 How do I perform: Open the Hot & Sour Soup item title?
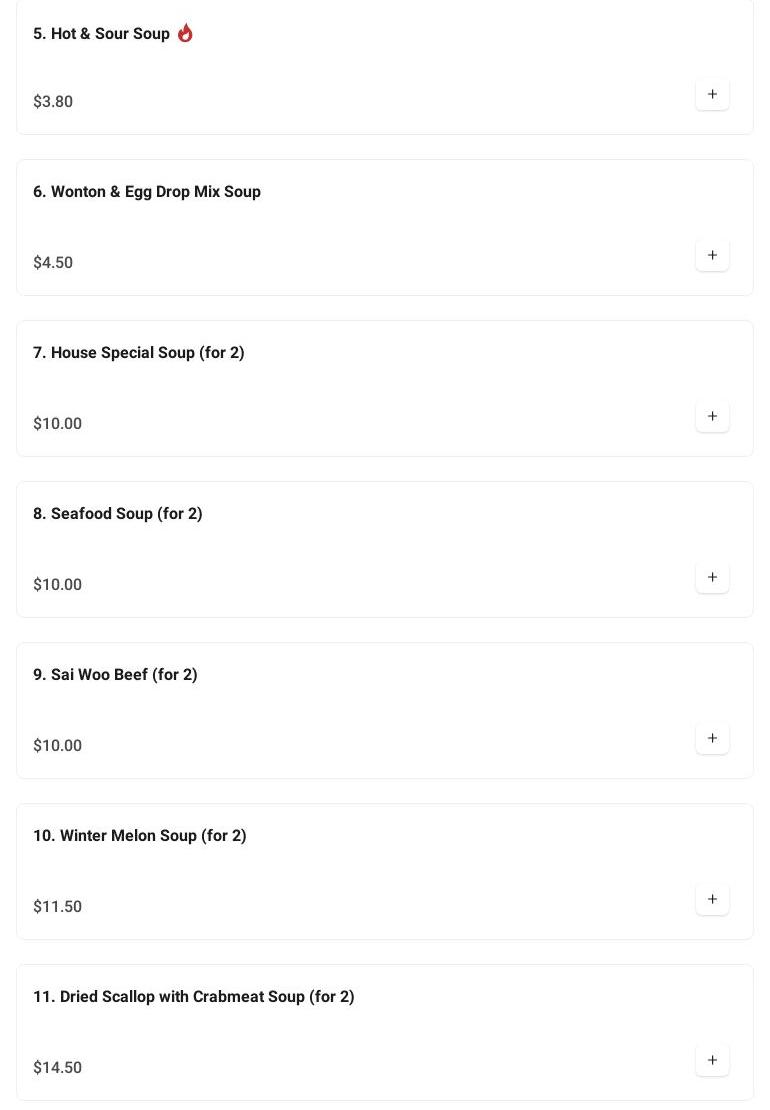point(101,34)
